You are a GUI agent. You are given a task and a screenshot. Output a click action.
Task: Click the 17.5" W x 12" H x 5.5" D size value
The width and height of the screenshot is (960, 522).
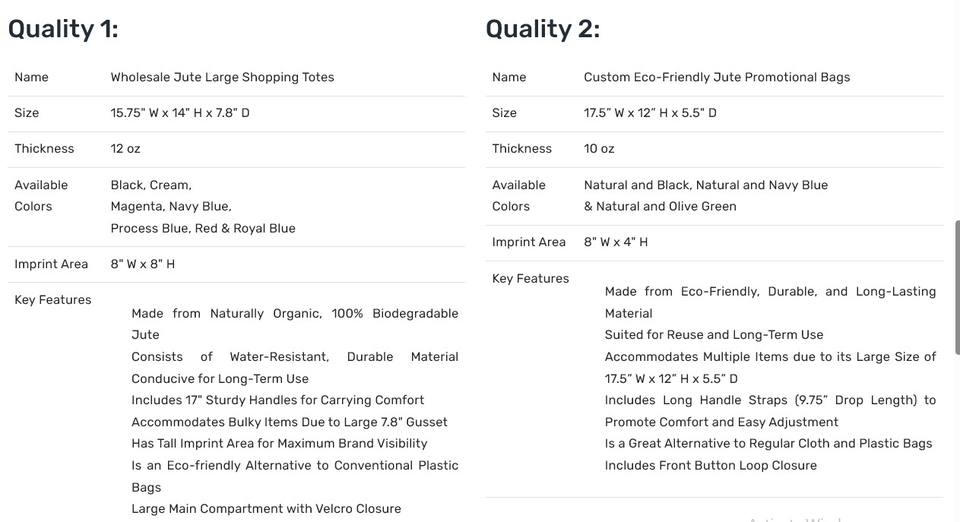click(x=650, y=113)
